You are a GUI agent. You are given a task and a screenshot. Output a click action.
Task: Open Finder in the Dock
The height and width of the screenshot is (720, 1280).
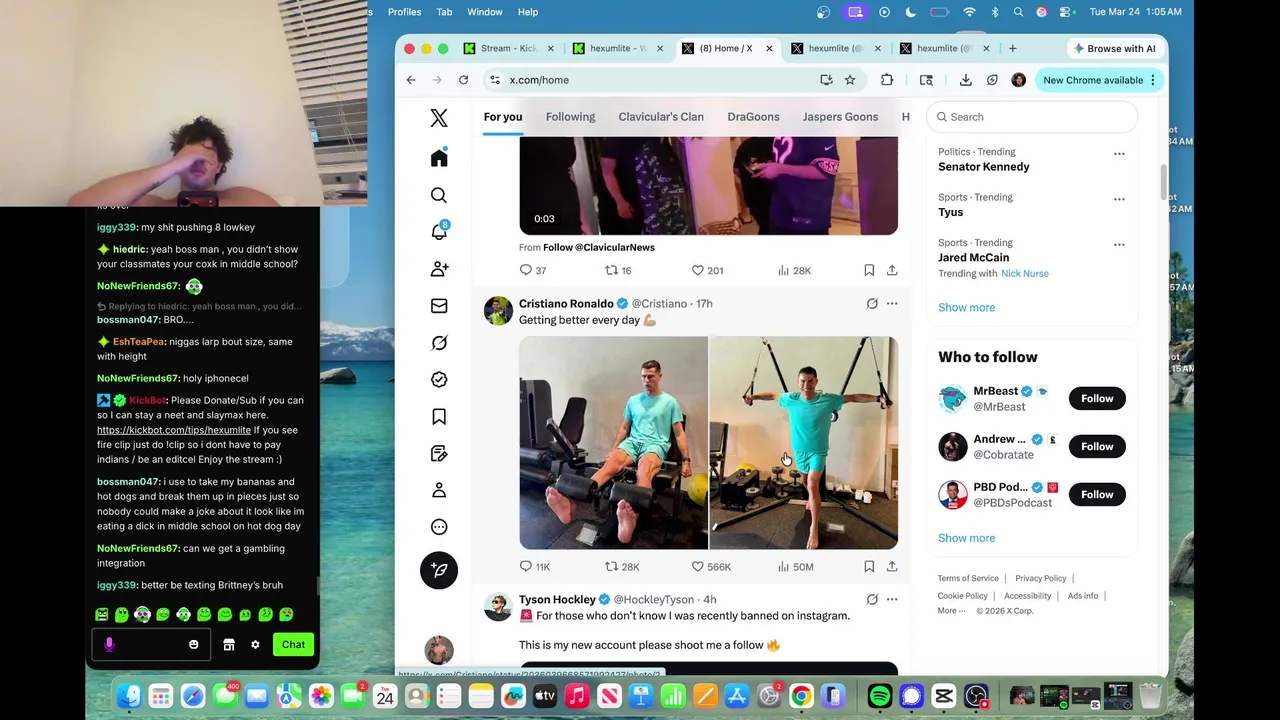pyautogui.click(x=129, y=696)
